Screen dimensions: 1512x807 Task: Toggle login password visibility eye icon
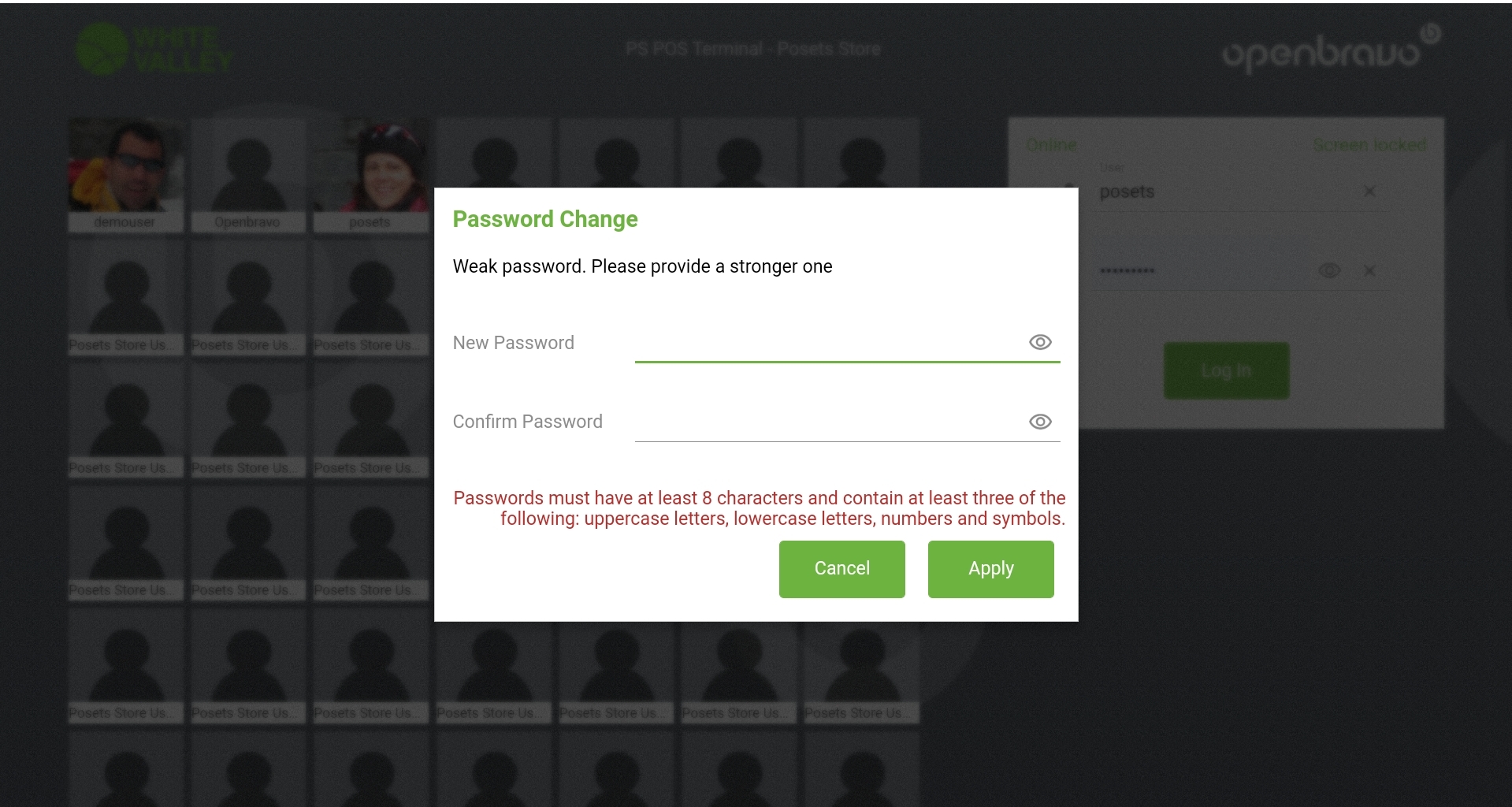click(x=1329, y=271)
